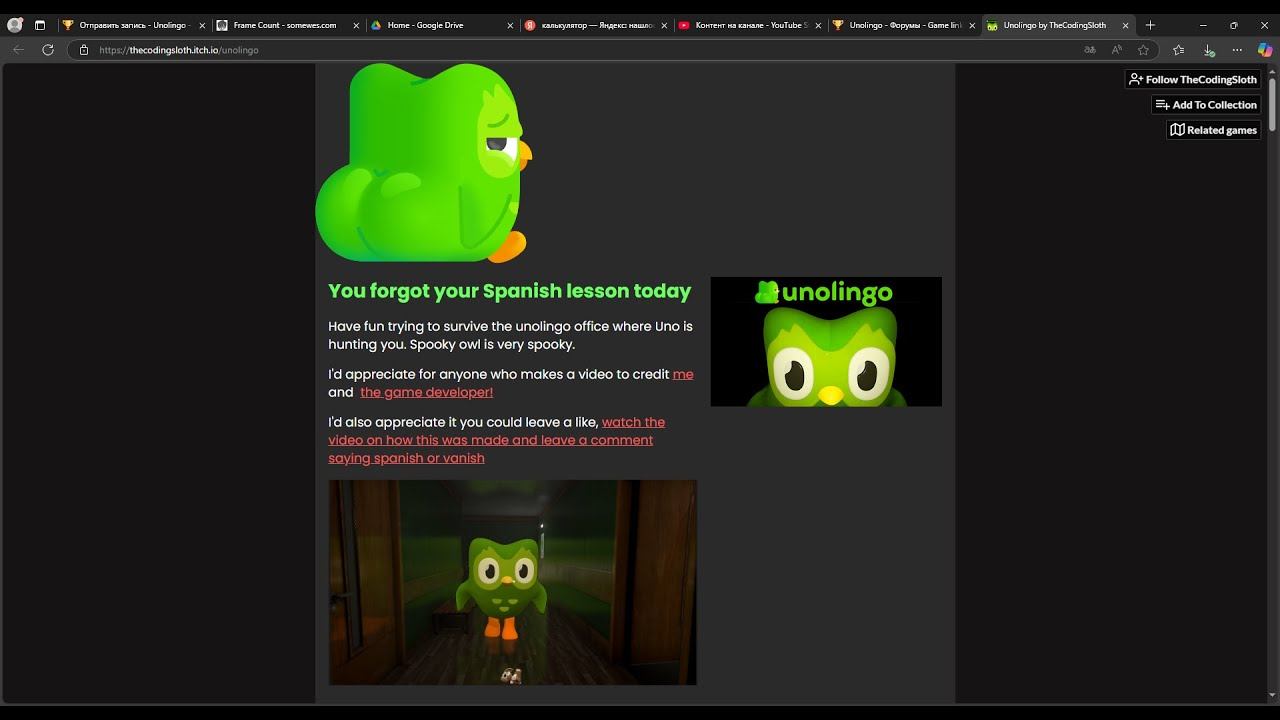
Task: Open the Related games button
Action: click(1213, 130)
